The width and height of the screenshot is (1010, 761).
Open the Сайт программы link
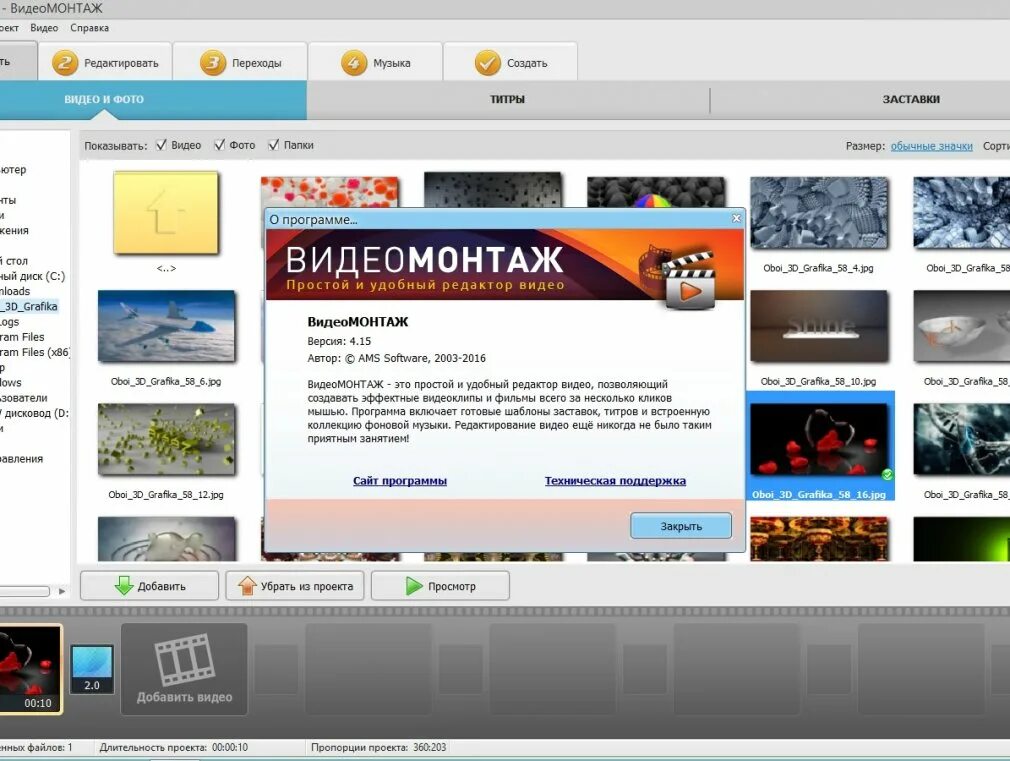(x=400, y=481)
